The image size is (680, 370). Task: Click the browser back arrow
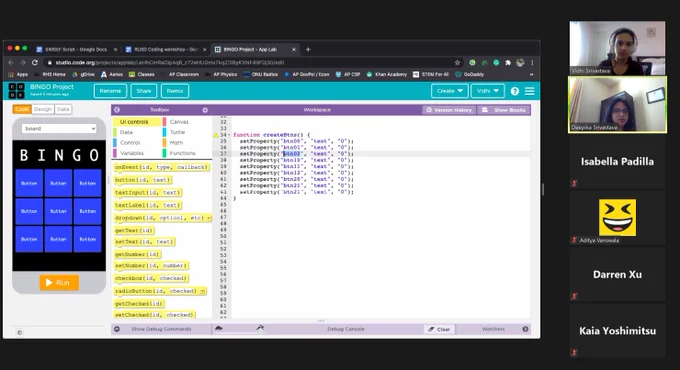(11, 62)
